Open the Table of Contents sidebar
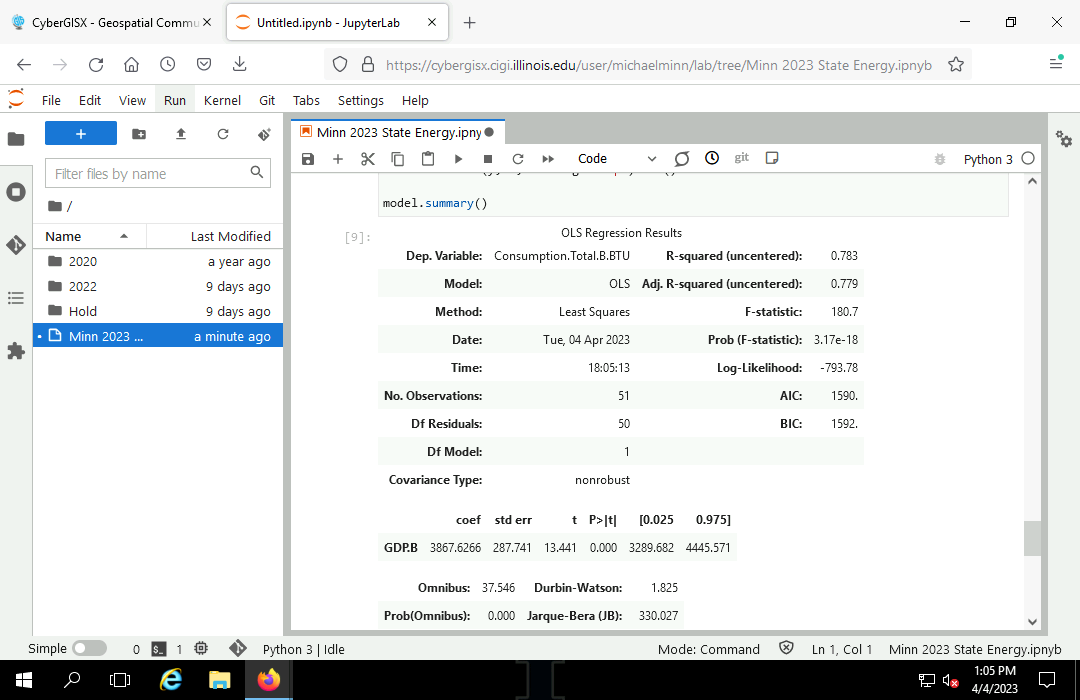 pyautogui.click(x=16, y=298)
